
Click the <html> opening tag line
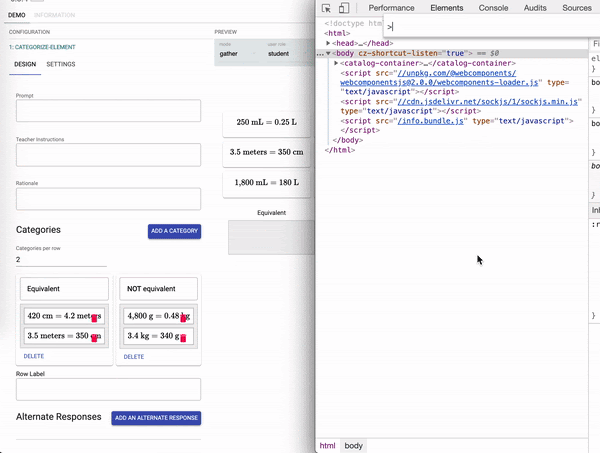[337, 33]
